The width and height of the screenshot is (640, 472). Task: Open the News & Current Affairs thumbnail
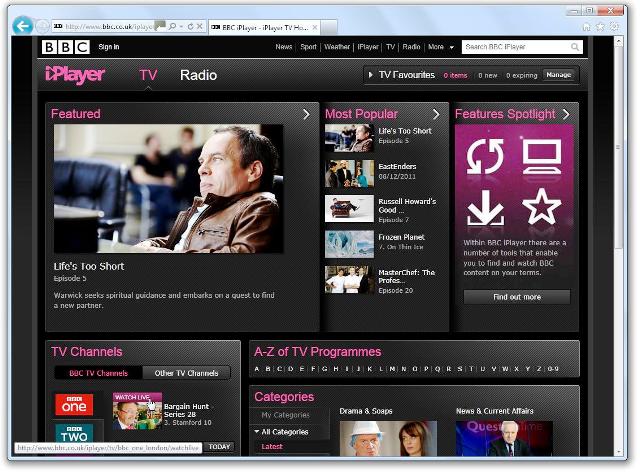[504, 439]
